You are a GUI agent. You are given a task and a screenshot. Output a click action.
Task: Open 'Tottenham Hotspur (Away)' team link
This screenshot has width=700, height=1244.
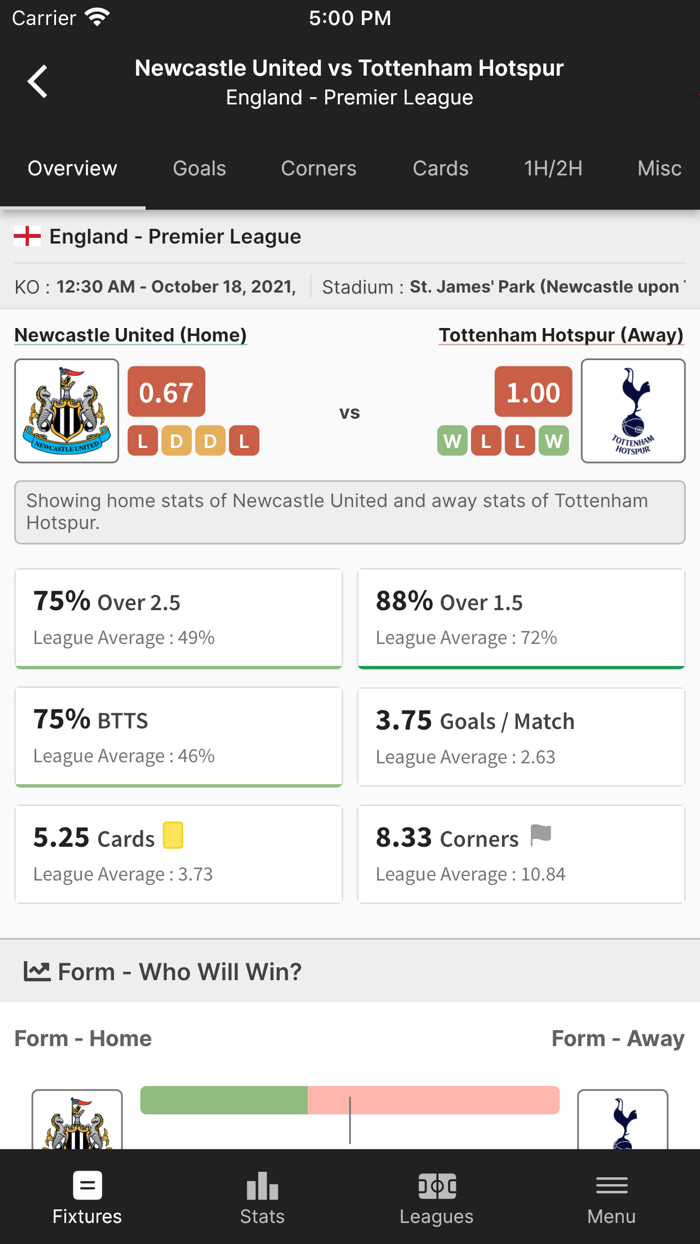[561, 335]
